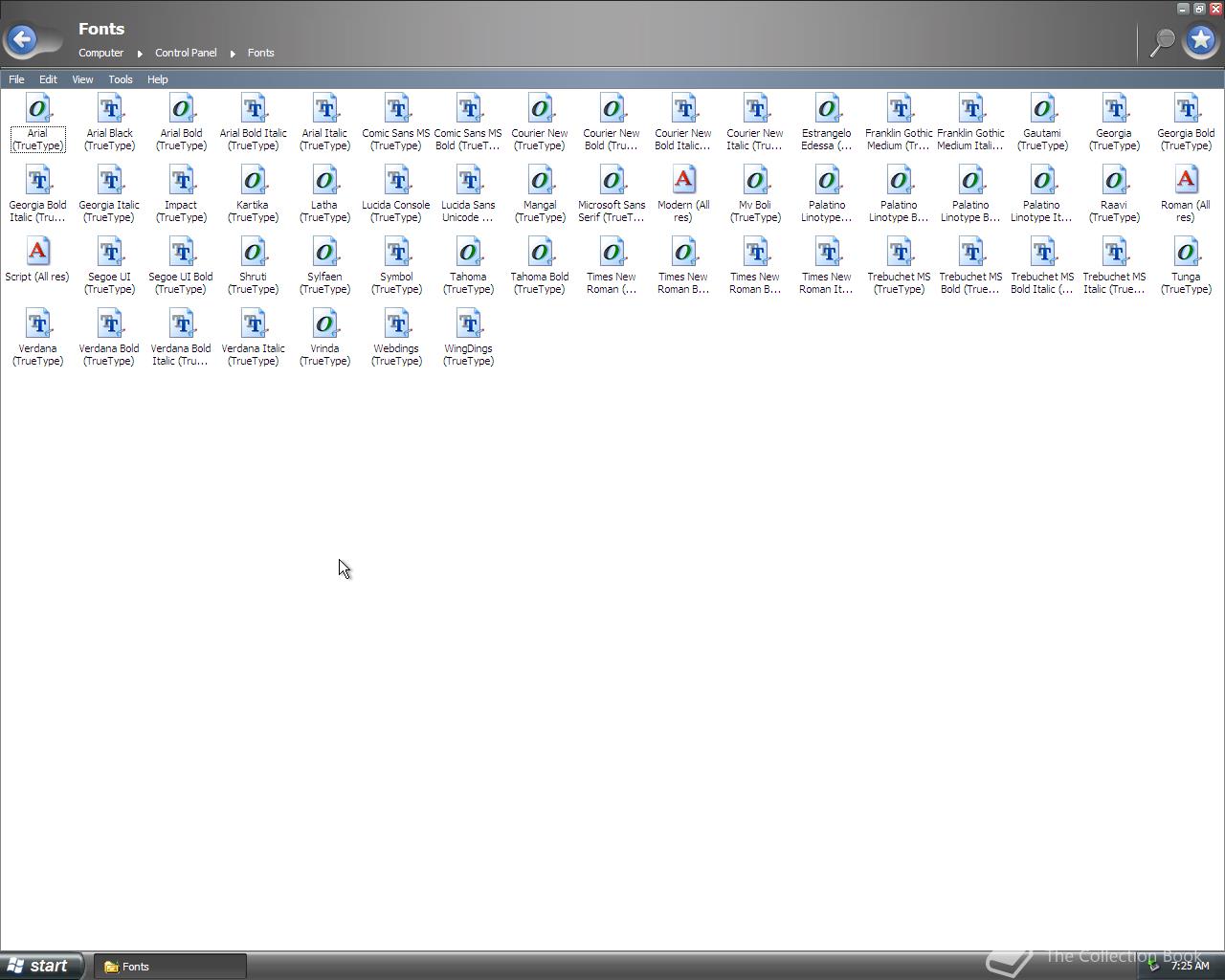Viewport: 1225px width, 980px height.
Task: Select the Shruti font icon
Action: [x=254, y=252]
